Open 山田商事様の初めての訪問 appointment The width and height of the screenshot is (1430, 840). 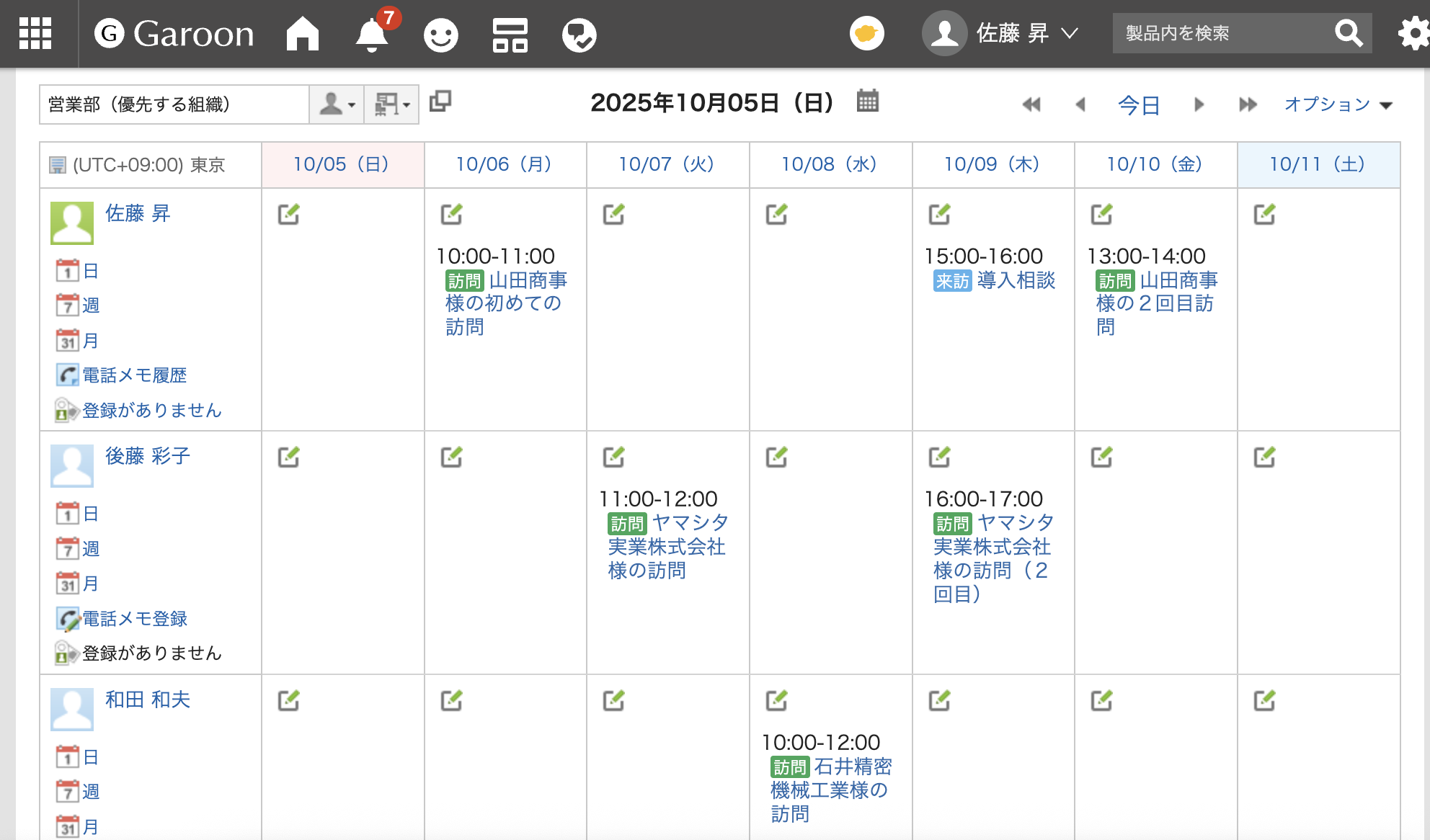505,303
